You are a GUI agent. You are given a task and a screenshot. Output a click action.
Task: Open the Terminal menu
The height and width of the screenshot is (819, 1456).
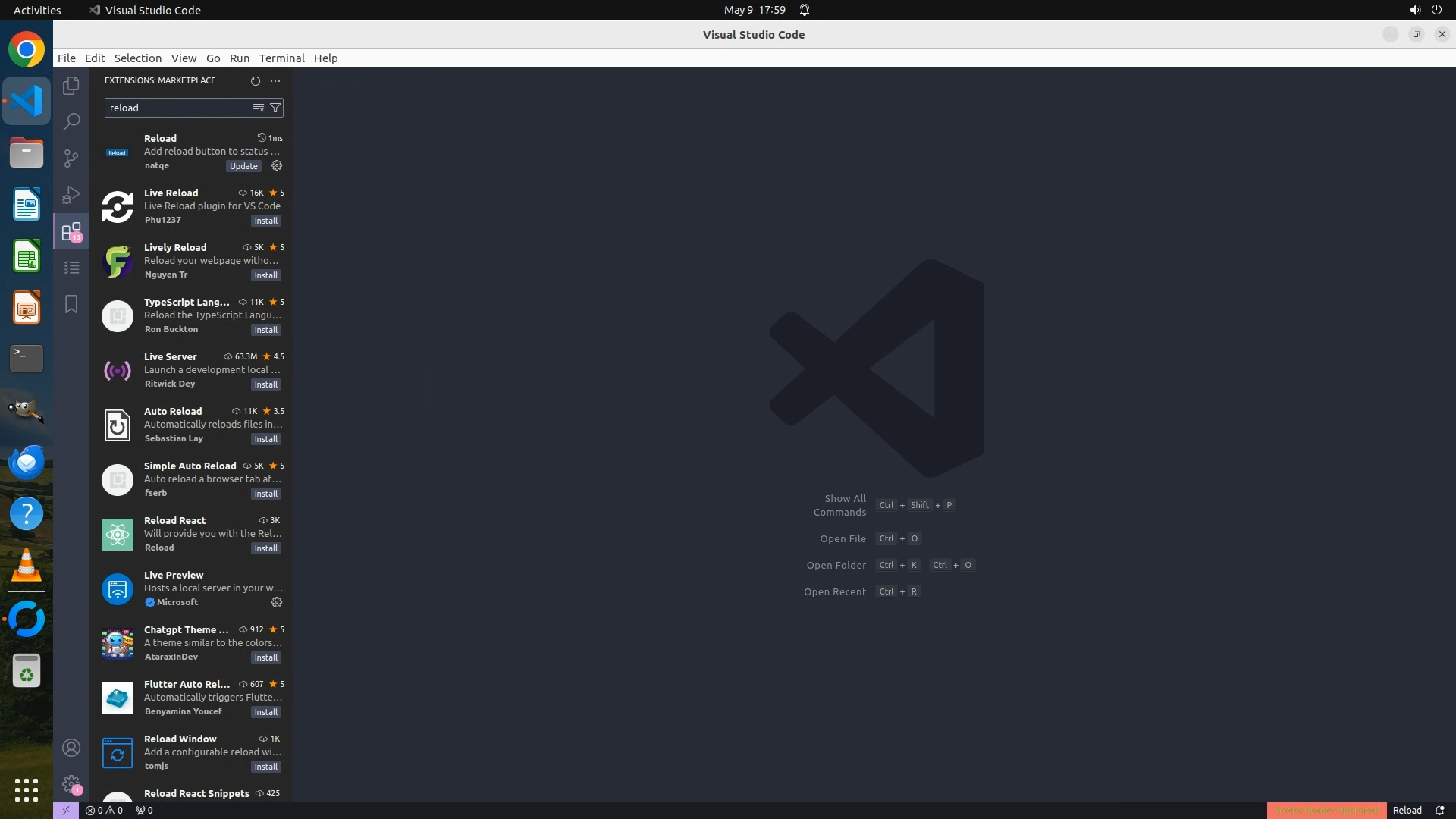point(281,58)
